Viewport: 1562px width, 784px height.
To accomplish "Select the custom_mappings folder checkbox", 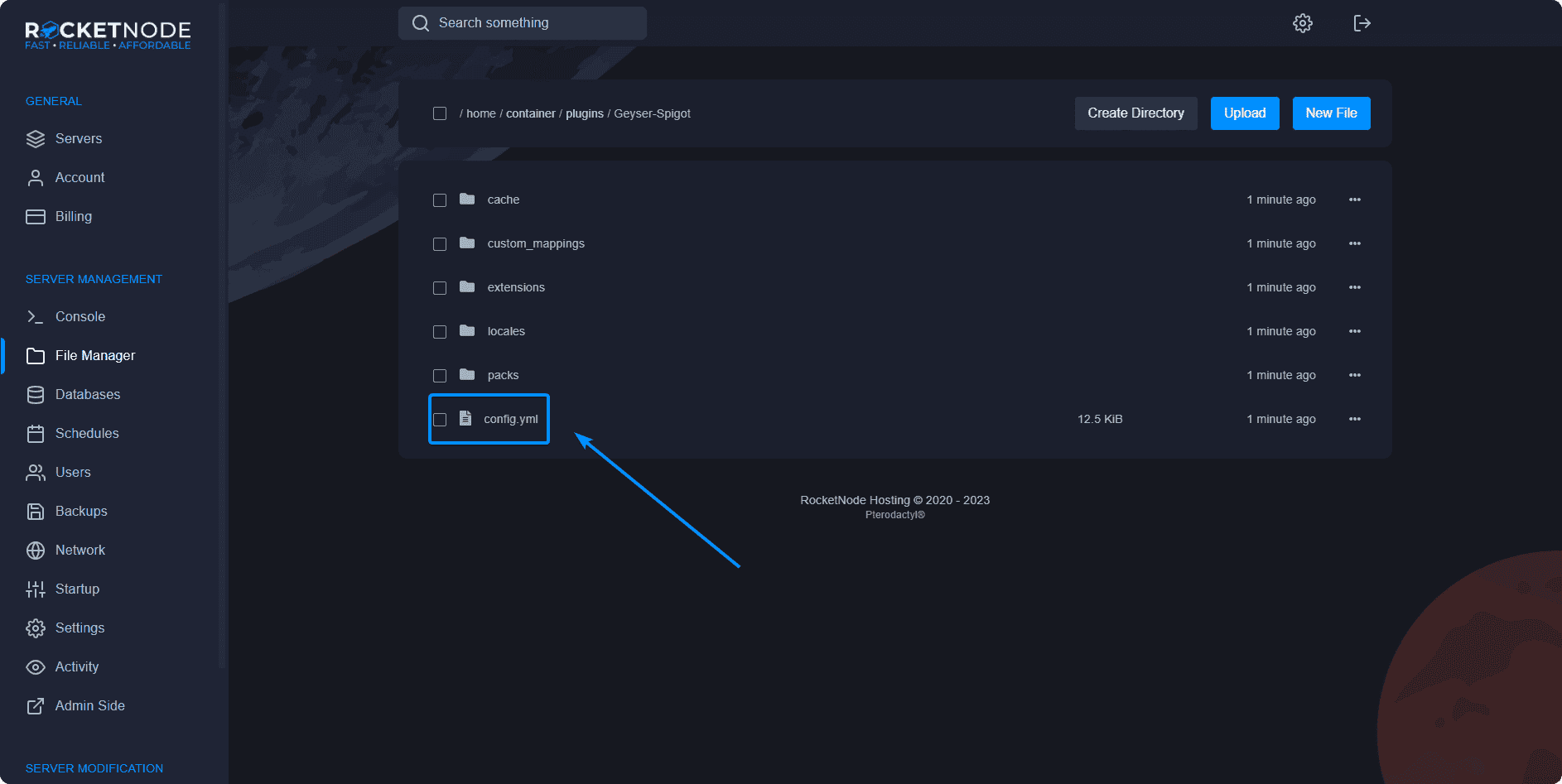I will point(440,244).
